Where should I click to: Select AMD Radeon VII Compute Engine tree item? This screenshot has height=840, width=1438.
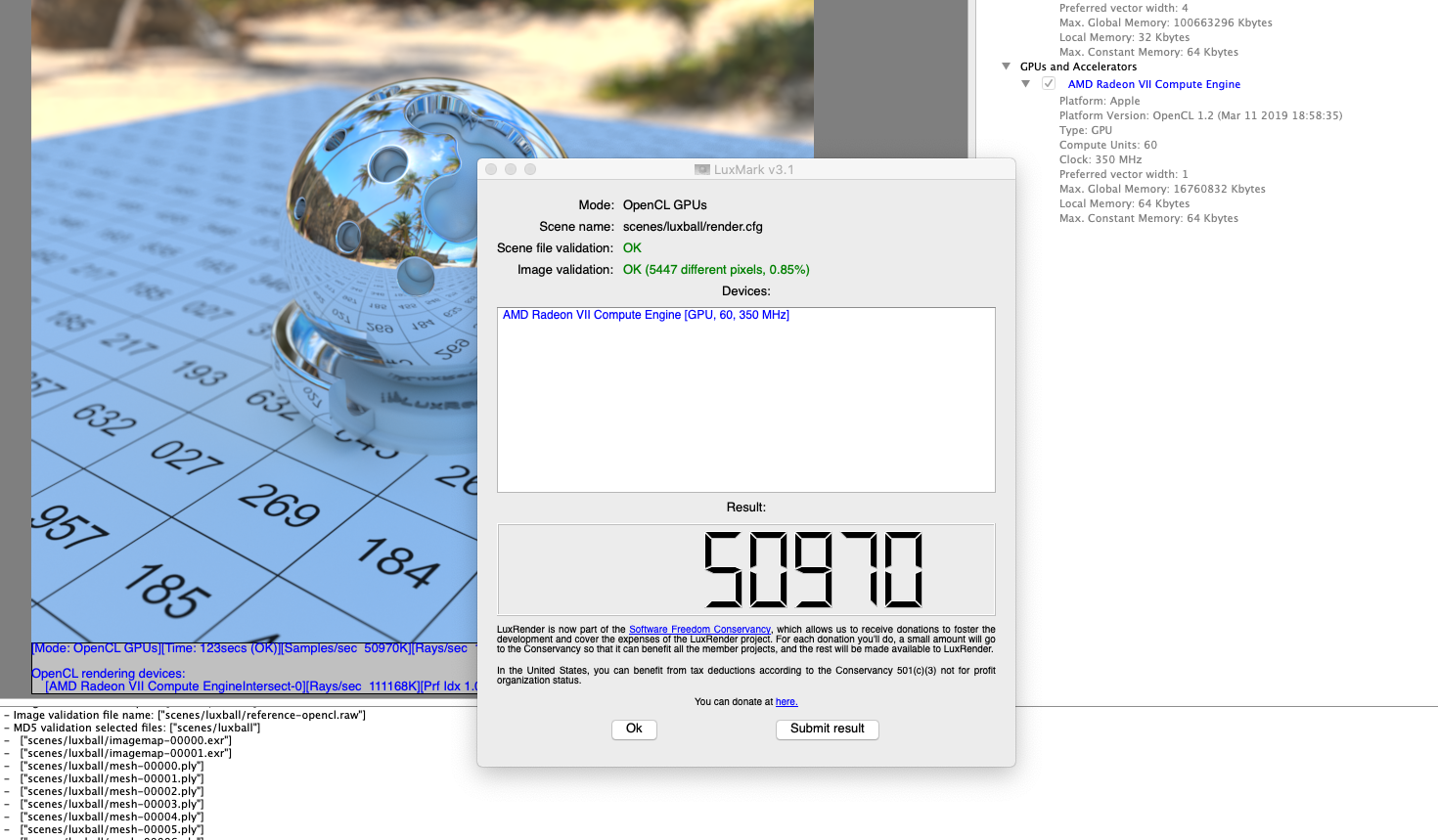(1154, 84)
